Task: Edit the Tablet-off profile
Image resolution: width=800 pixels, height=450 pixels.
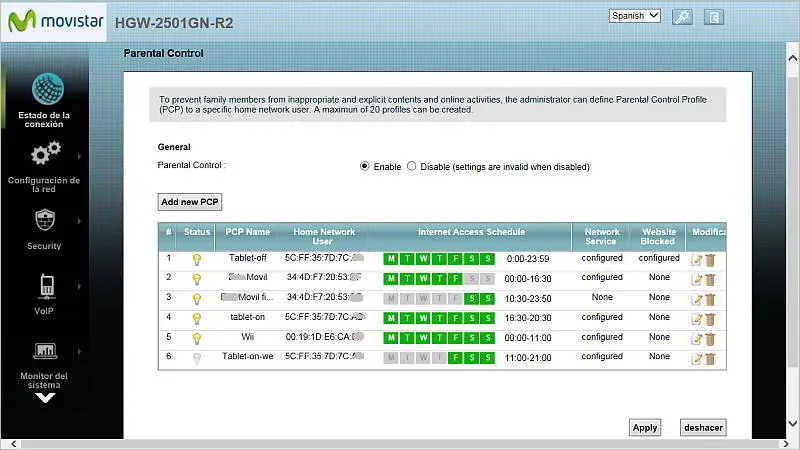Action: pos(697,260)
